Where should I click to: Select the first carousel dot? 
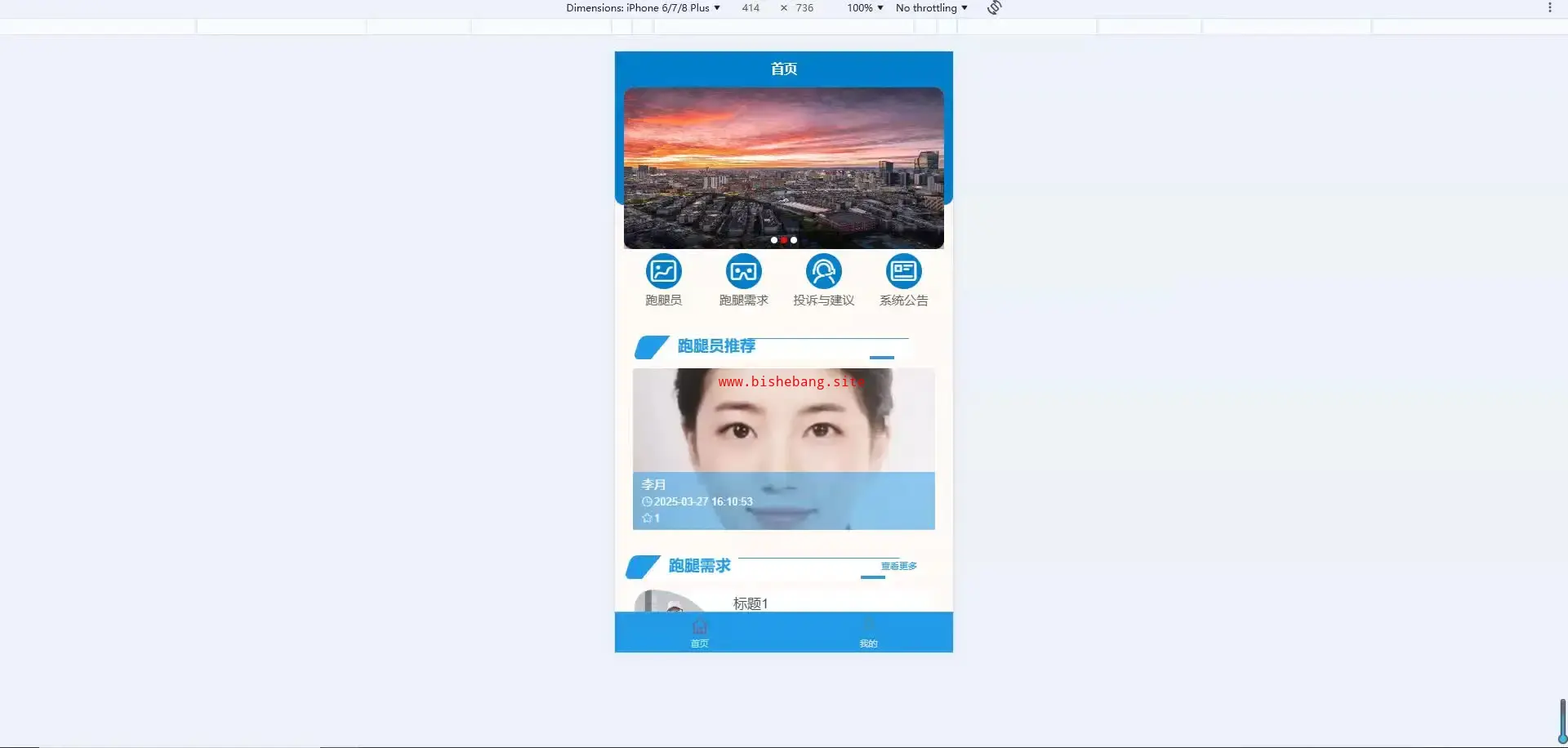coord(774,240)
